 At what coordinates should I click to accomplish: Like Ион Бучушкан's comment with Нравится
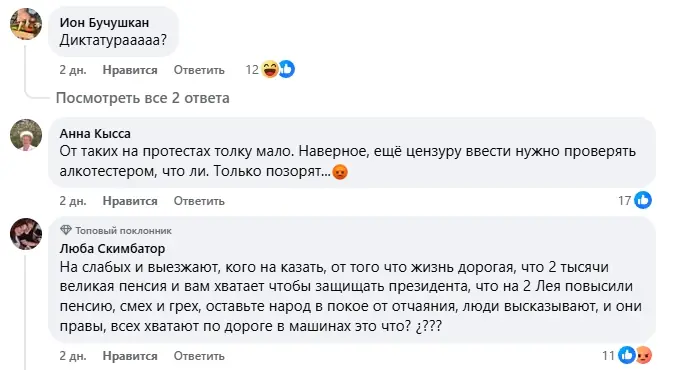pyautogui.click(x=130, y=70)
